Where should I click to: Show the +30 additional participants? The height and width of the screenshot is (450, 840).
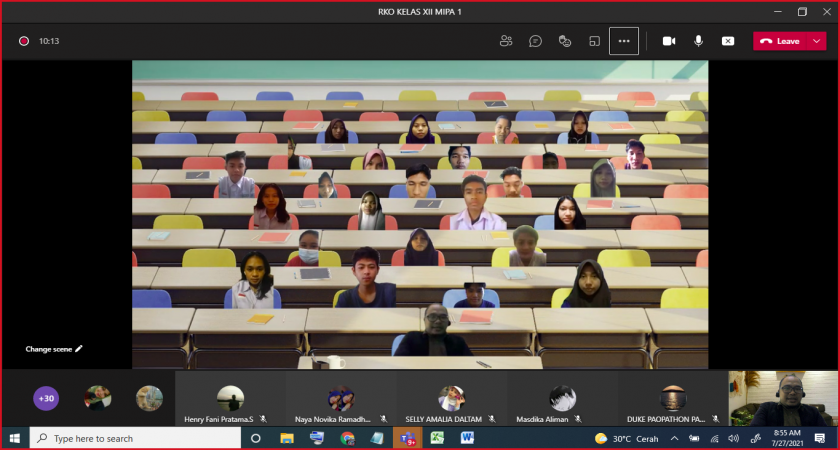point(46,398)
